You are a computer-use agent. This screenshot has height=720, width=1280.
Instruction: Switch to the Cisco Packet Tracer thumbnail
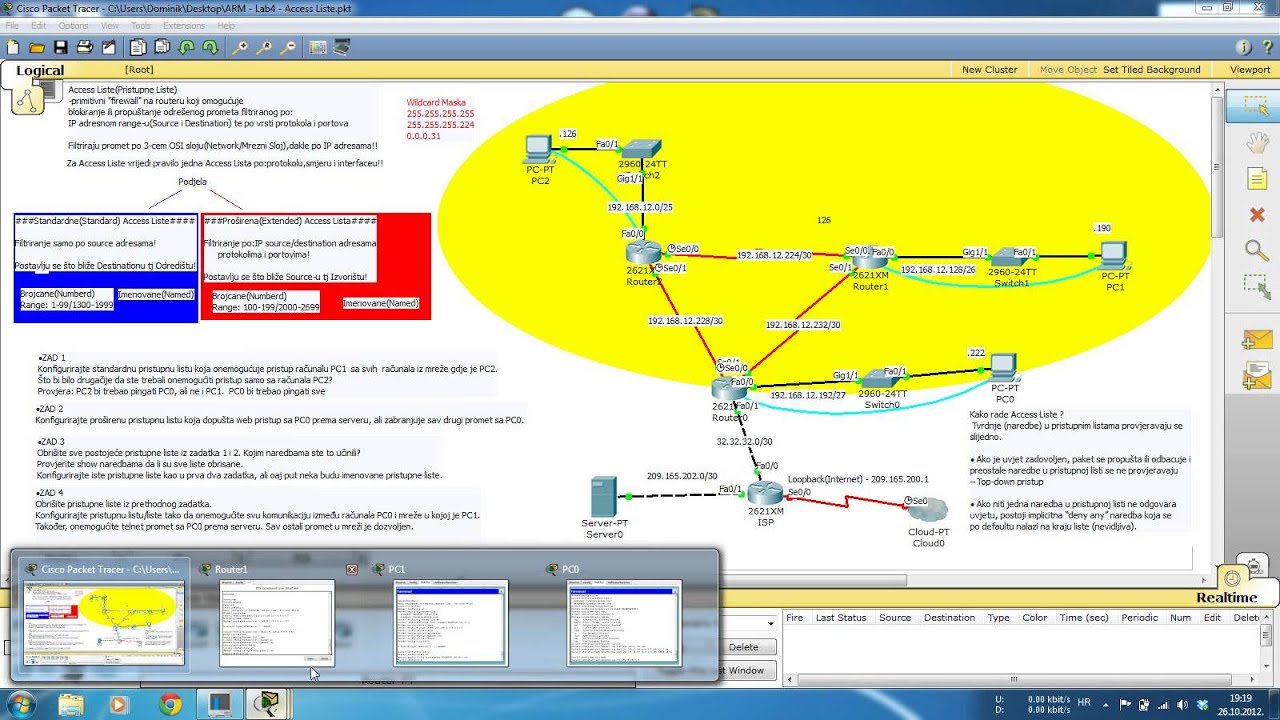click(x=103, y=623)
